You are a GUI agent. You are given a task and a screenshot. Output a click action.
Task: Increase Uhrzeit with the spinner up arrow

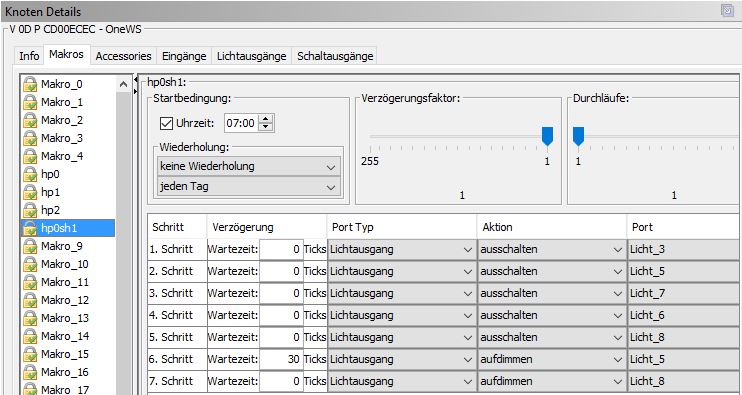pyautogui.click(x=266, y=119)
